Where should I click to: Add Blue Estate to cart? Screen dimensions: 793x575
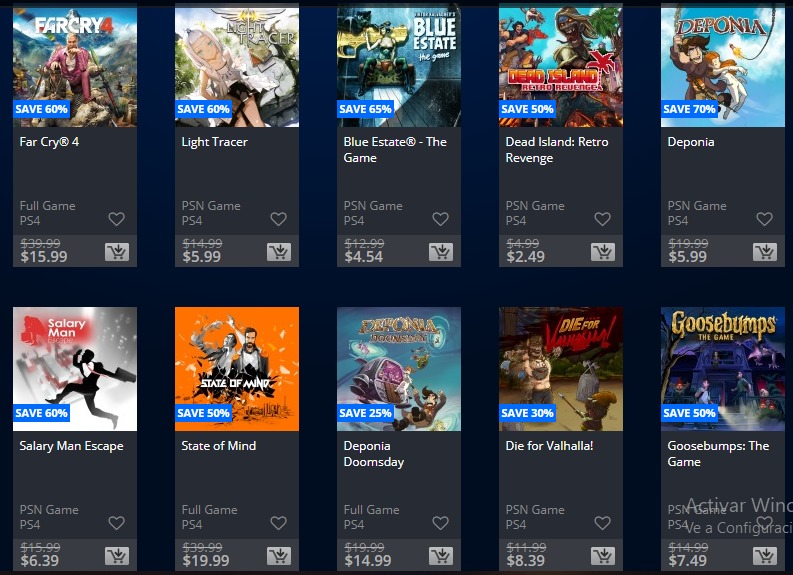(441, 252)
